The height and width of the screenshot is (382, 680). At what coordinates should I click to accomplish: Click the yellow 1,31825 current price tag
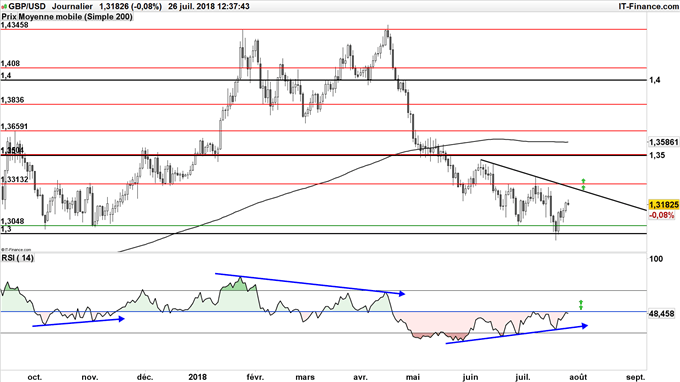point(664,205)
